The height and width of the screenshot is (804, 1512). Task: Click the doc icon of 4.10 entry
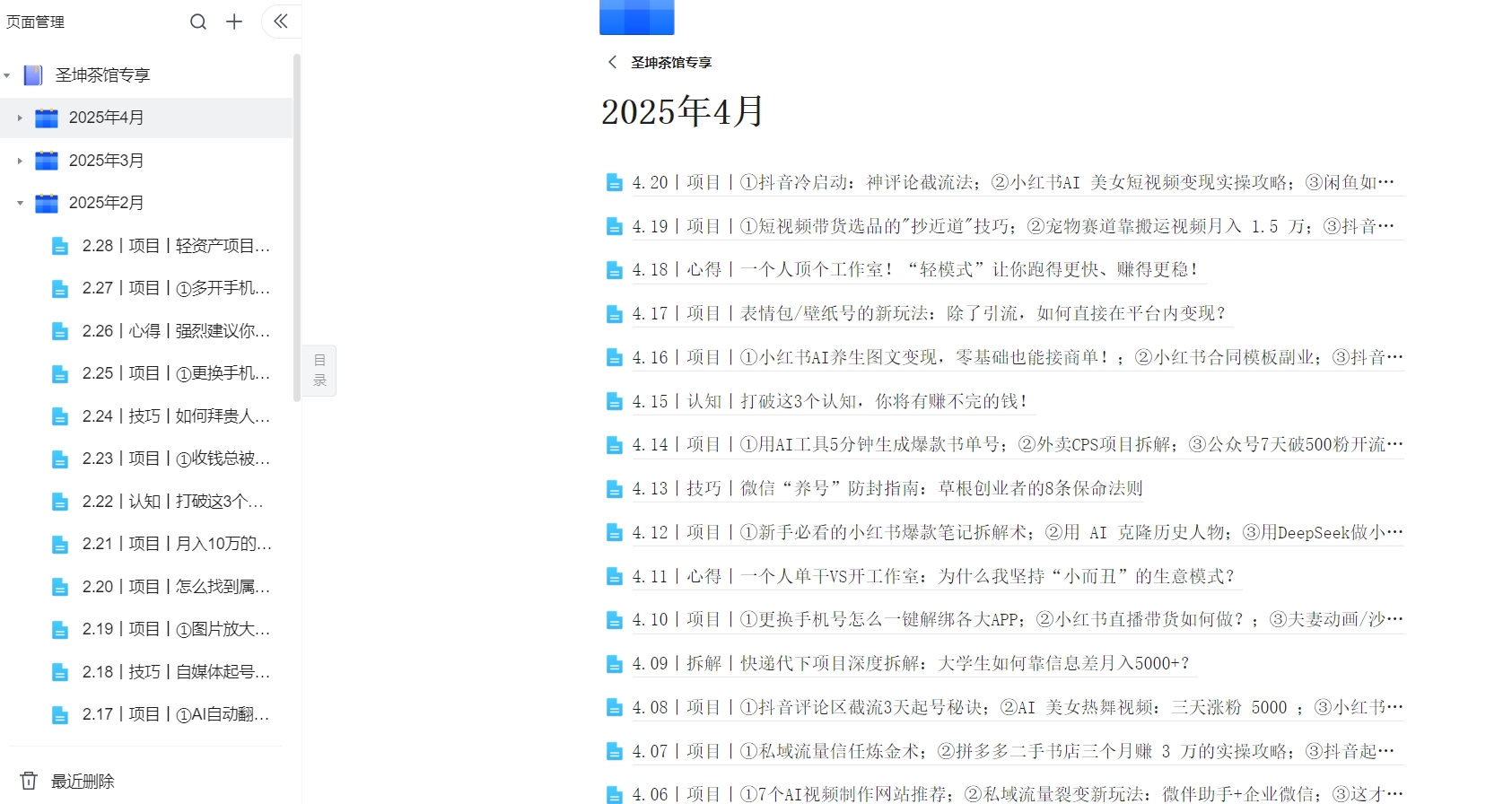click(x=615, y=621)
